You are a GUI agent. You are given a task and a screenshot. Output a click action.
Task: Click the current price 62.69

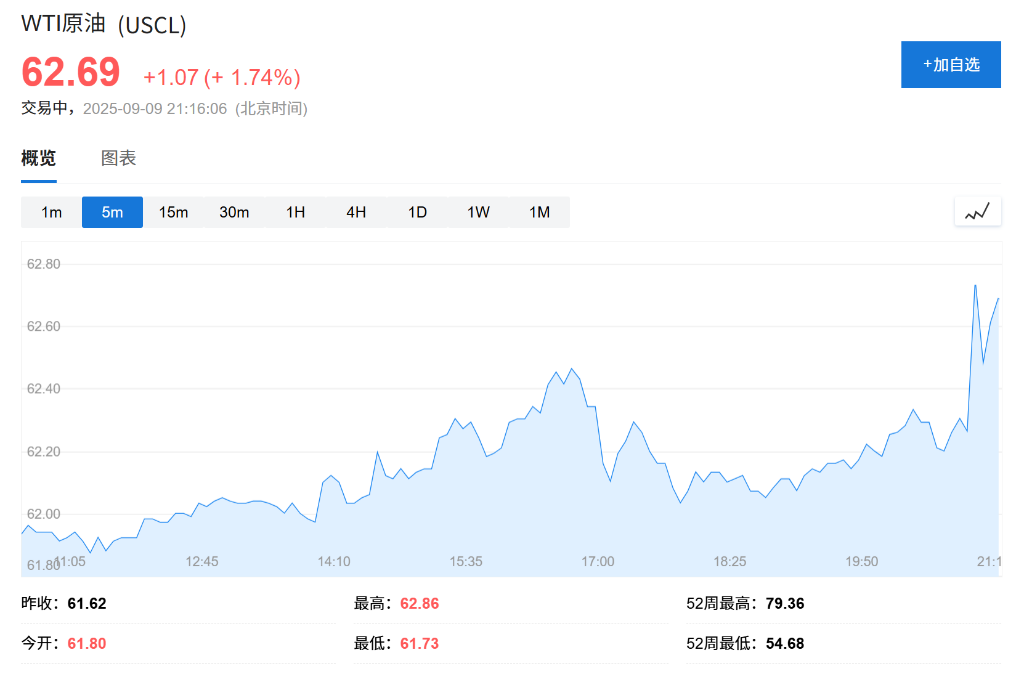click(71, 72)
